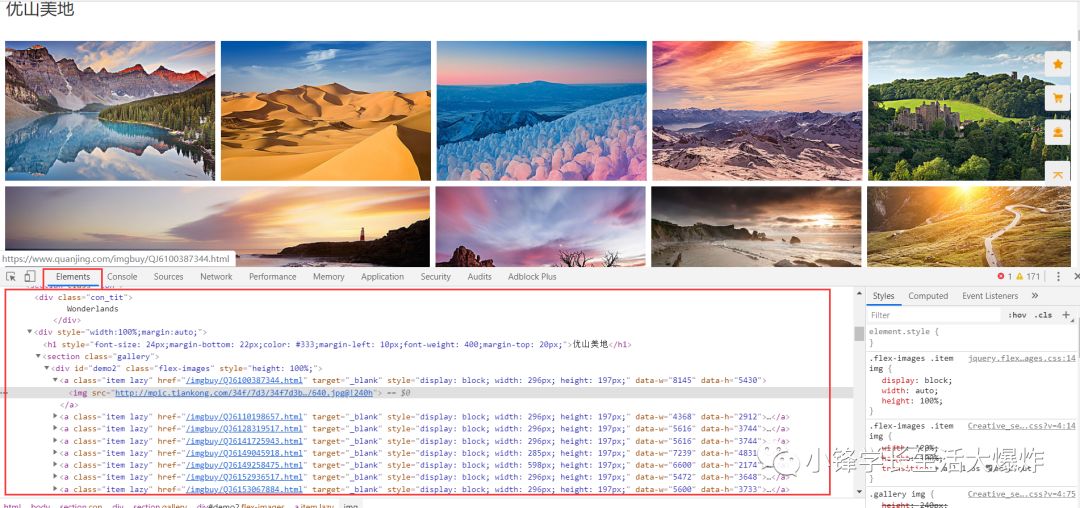Expand the anchor node QJ6149258475.html
Viewport: 1080px width, 508px height.
coord(55,465)
